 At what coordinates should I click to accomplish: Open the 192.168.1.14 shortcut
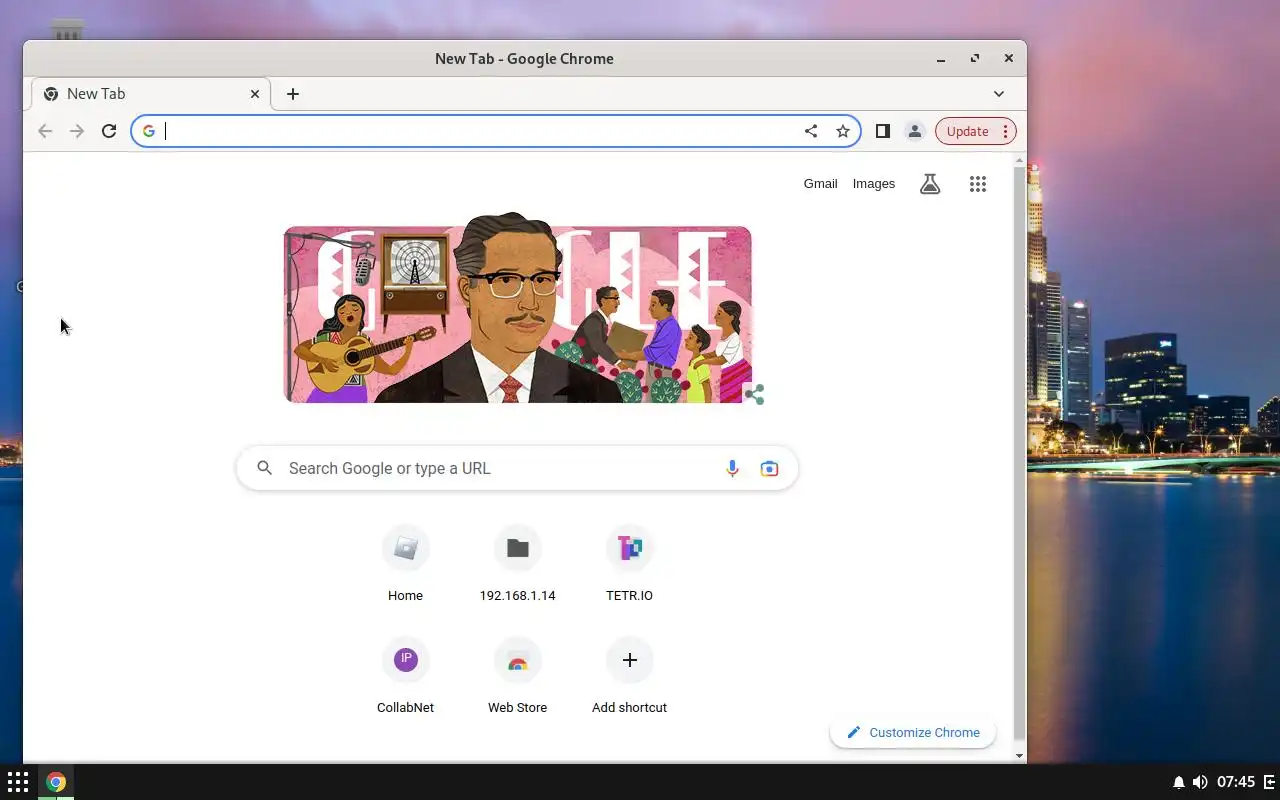517,565
